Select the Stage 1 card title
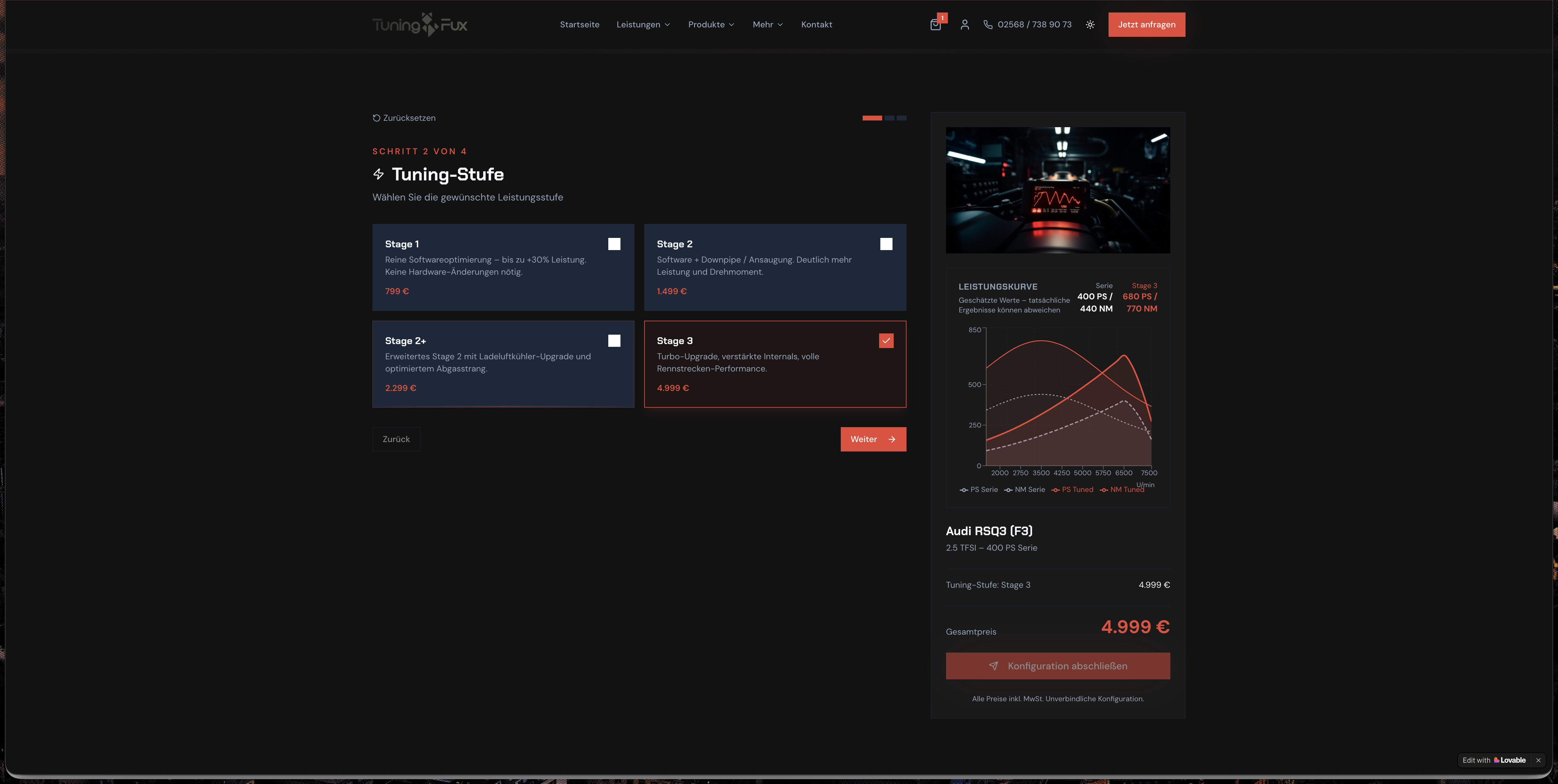This screenshot has width=1558, height=784. (x=402, y=244)
